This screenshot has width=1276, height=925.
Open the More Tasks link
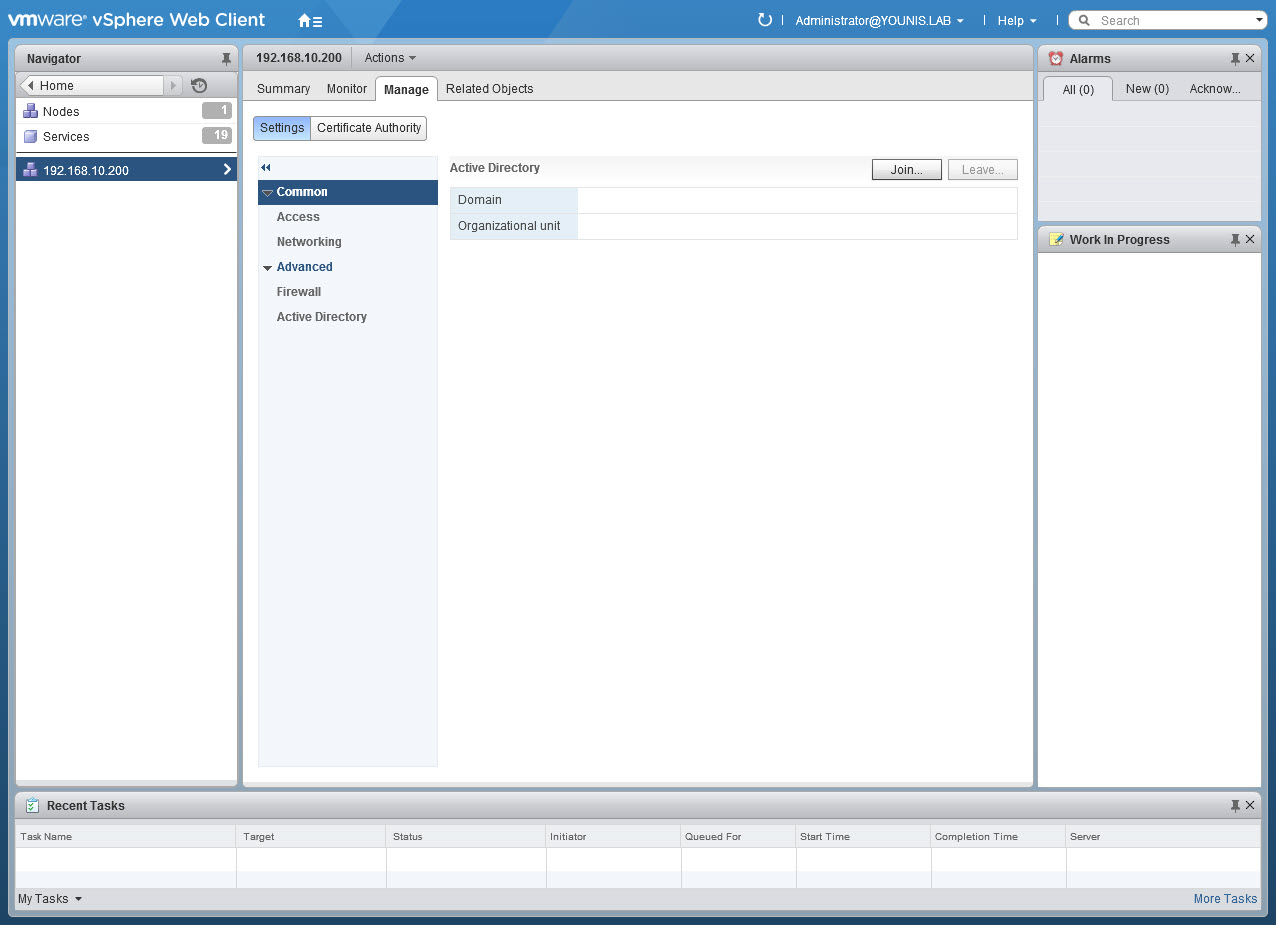(1225, 899)
